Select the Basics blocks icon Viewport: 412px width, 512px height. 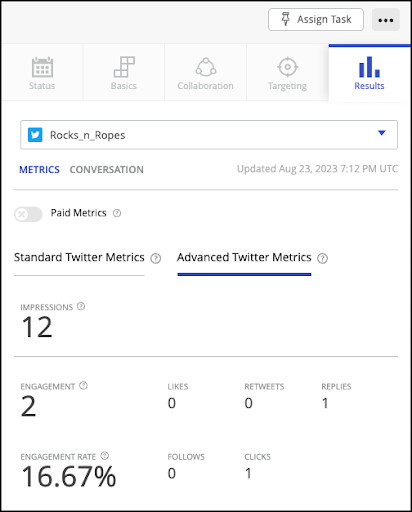[124, 67]
